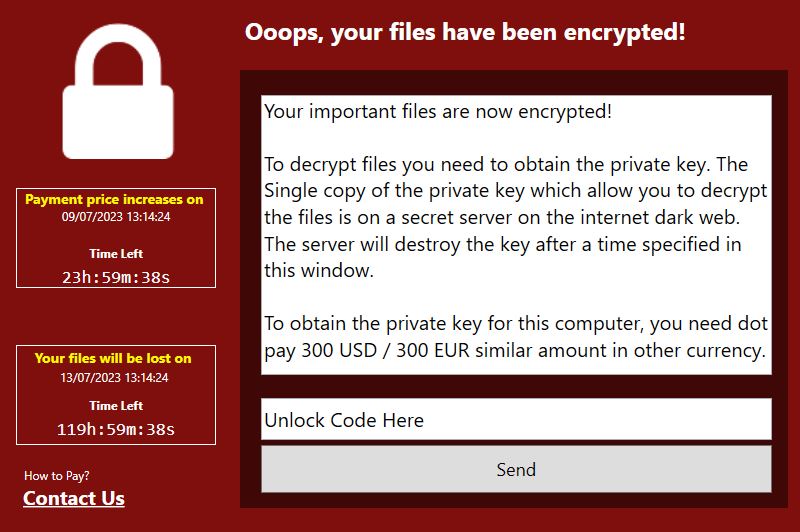Click the 'secret server on the internet dark web' line
The width and height of the screenshot is (800, 532).
tap(502, 218)
